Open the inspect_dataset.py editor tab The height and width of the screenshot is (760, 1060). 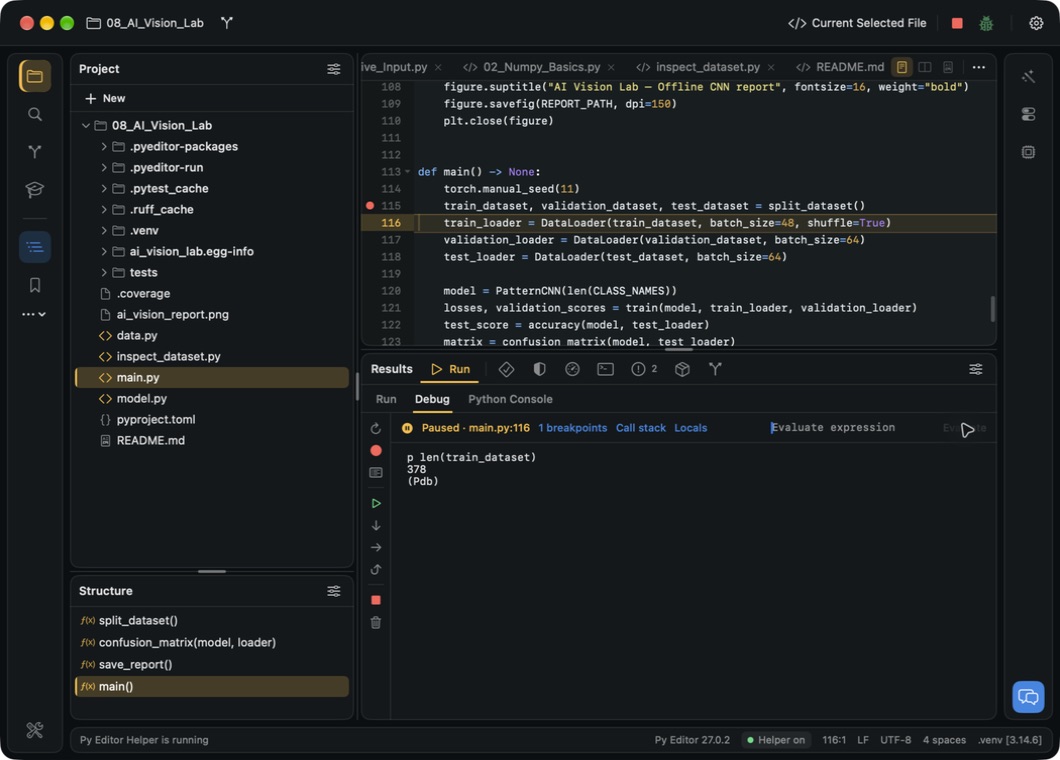pos(706,67)
